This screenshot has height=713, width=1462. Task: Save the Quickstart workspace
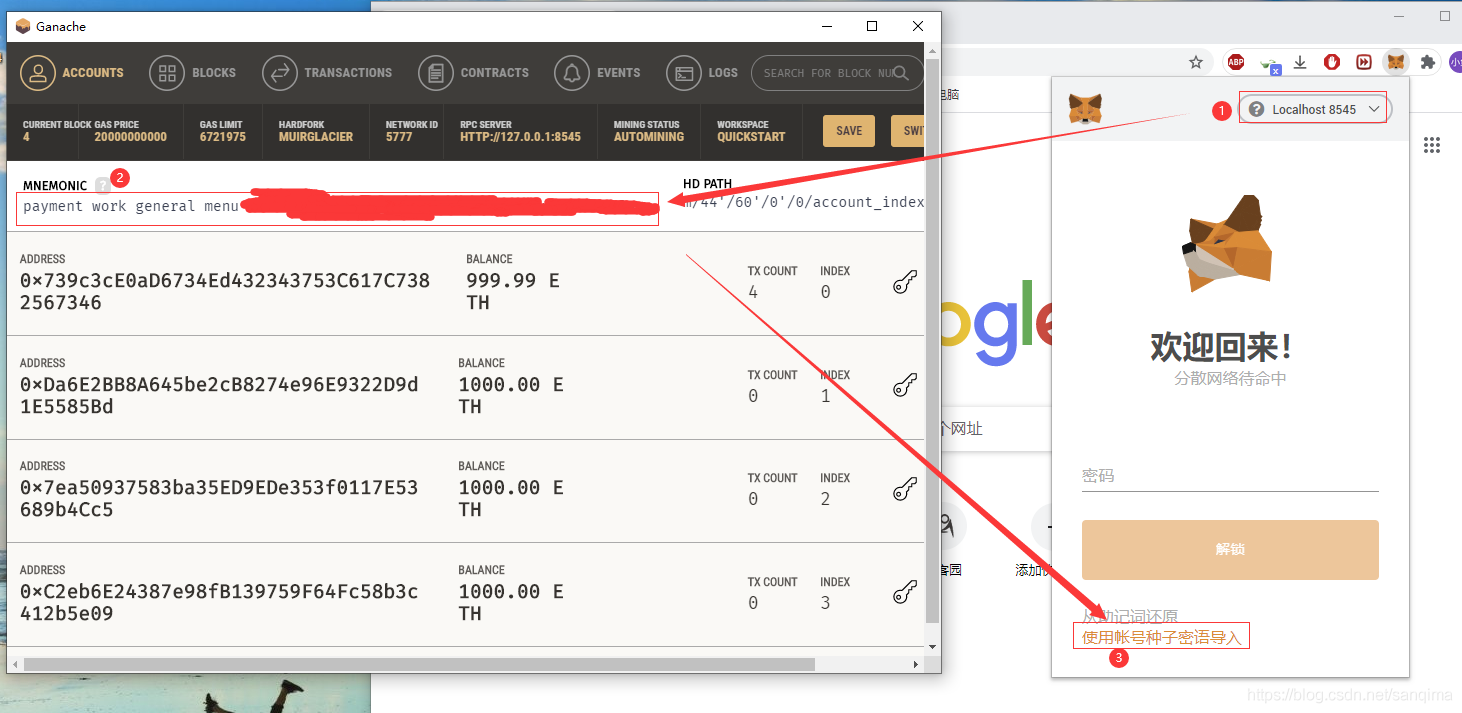pos(849,131)
